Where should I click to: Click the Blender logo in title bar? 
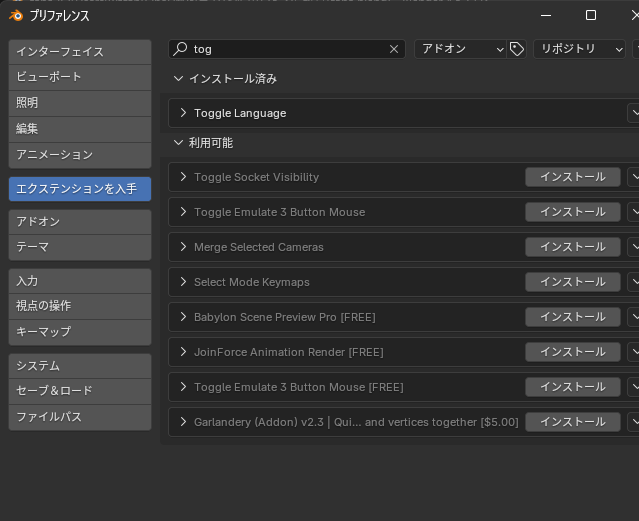15,15
